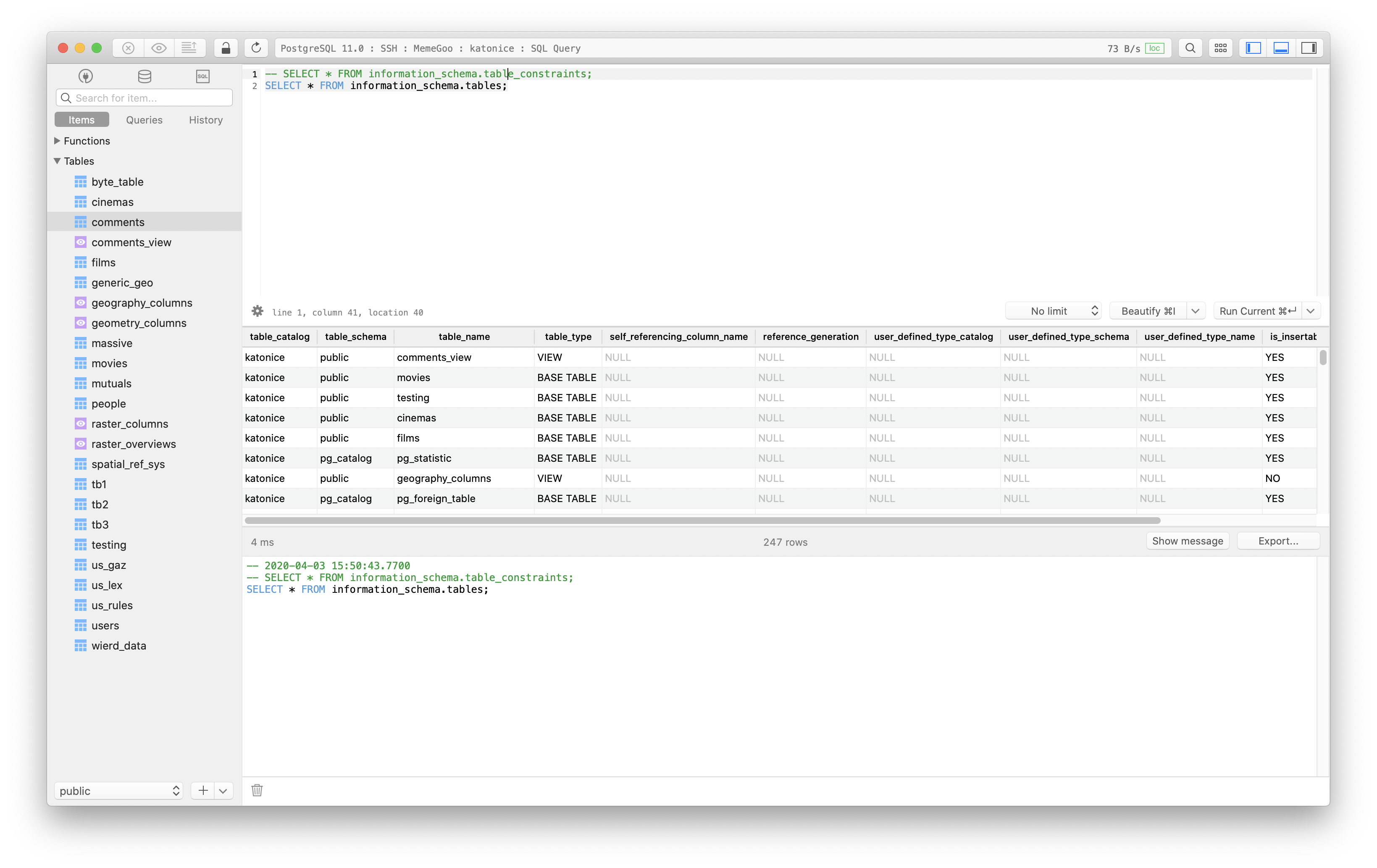This screenshot has width=1377, height=868.
Task: Open the SQL icon in the sidebar
Action: pos(202,76)
